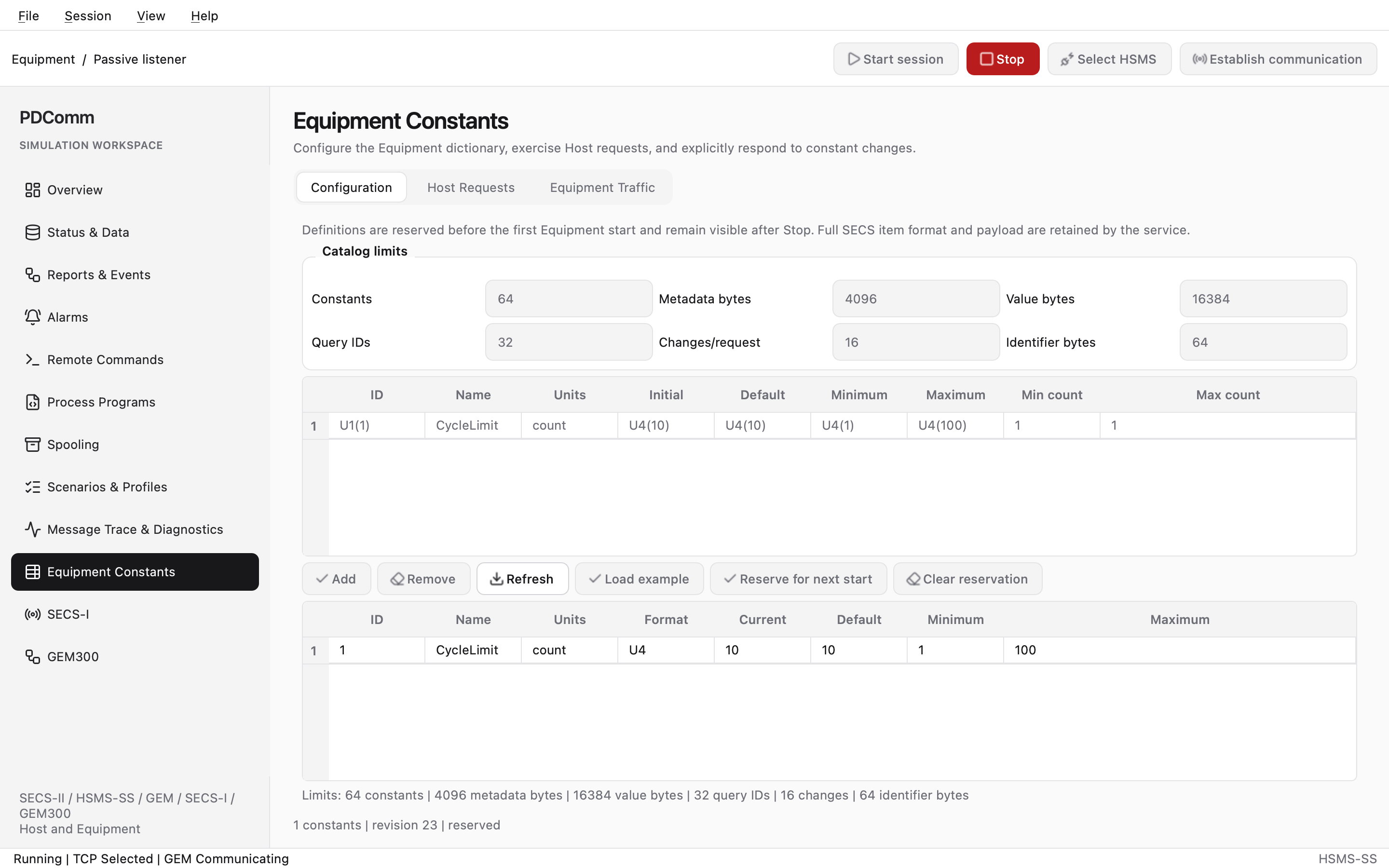
Task: Select the U4 Format cell
Action: pos(666,650)
